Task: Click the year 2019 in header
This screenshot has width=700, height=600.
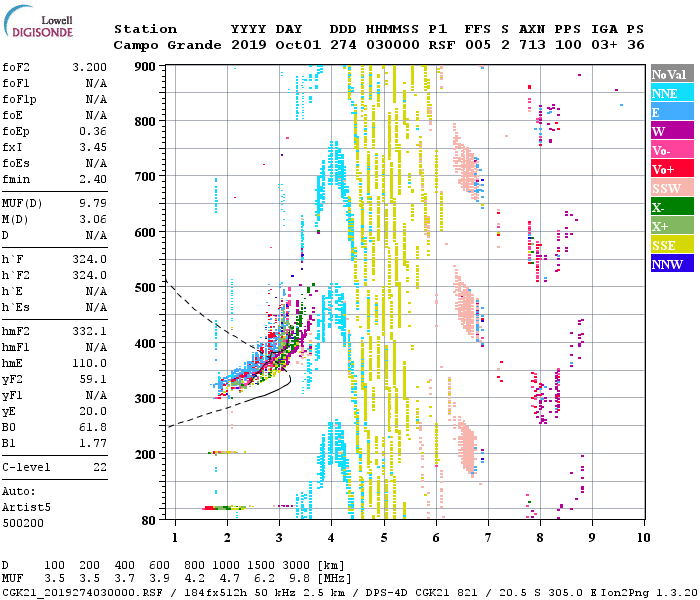Action: pos(249,45)
